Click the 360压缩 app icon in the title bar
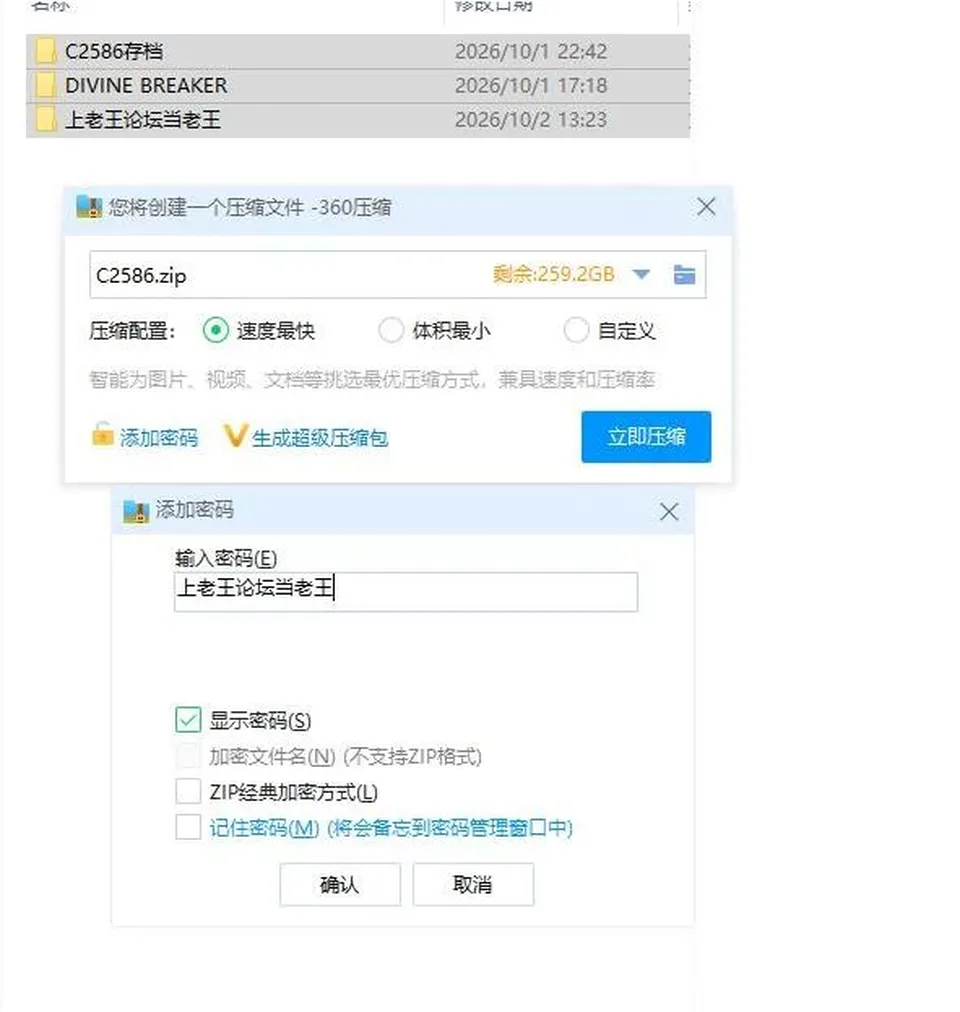The image size is (960, 1012). click(89, 207)
